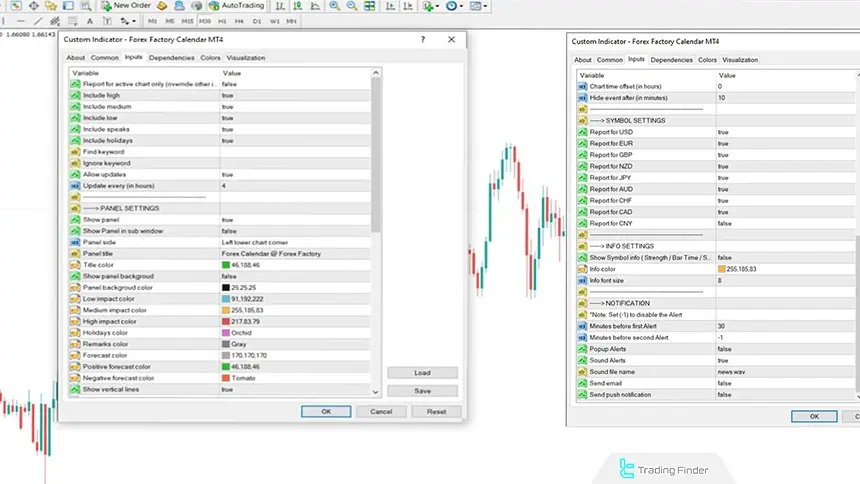860x484 pixels.
Task: Select M15 timeframe button
Action: [x=188, y=21]
